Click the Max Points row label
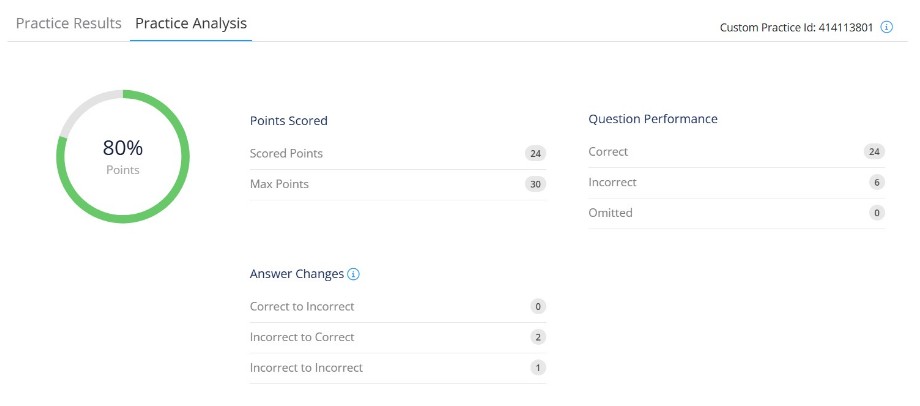Viewport: 920px width, 406px height. tap(279, 185)
